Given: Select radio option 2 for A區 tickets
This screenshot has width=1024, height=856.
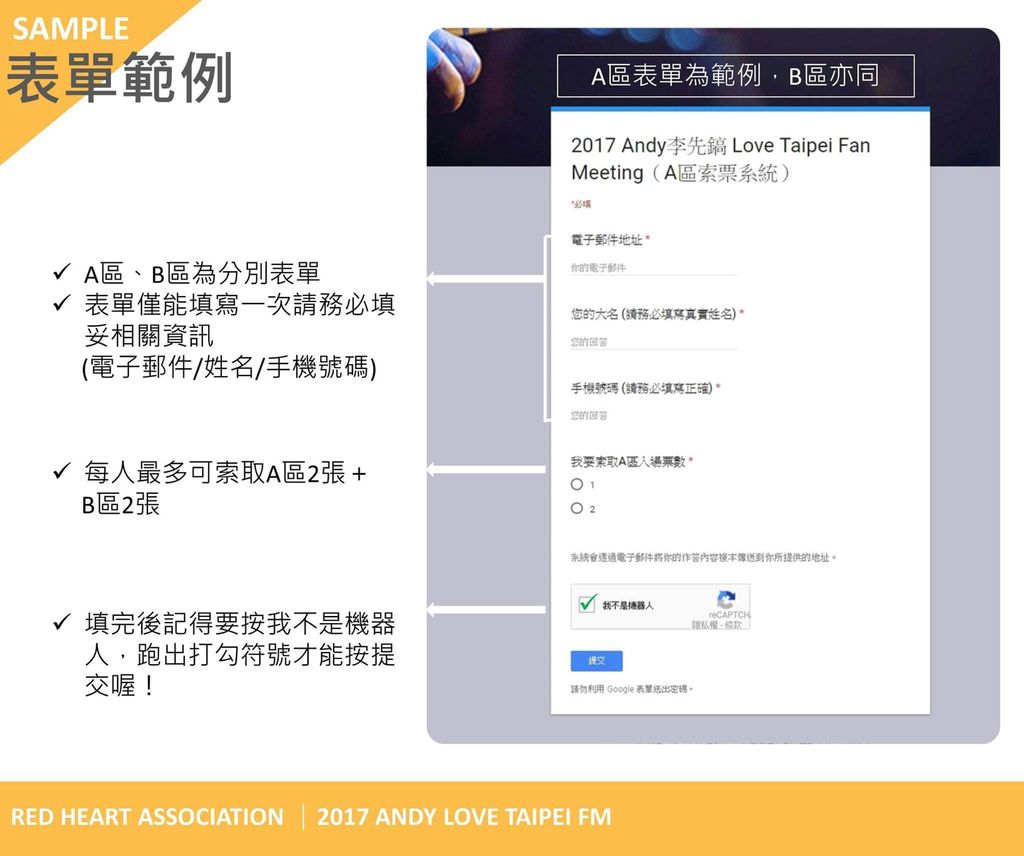Looking at the screenshot, I should coord(577,508).
